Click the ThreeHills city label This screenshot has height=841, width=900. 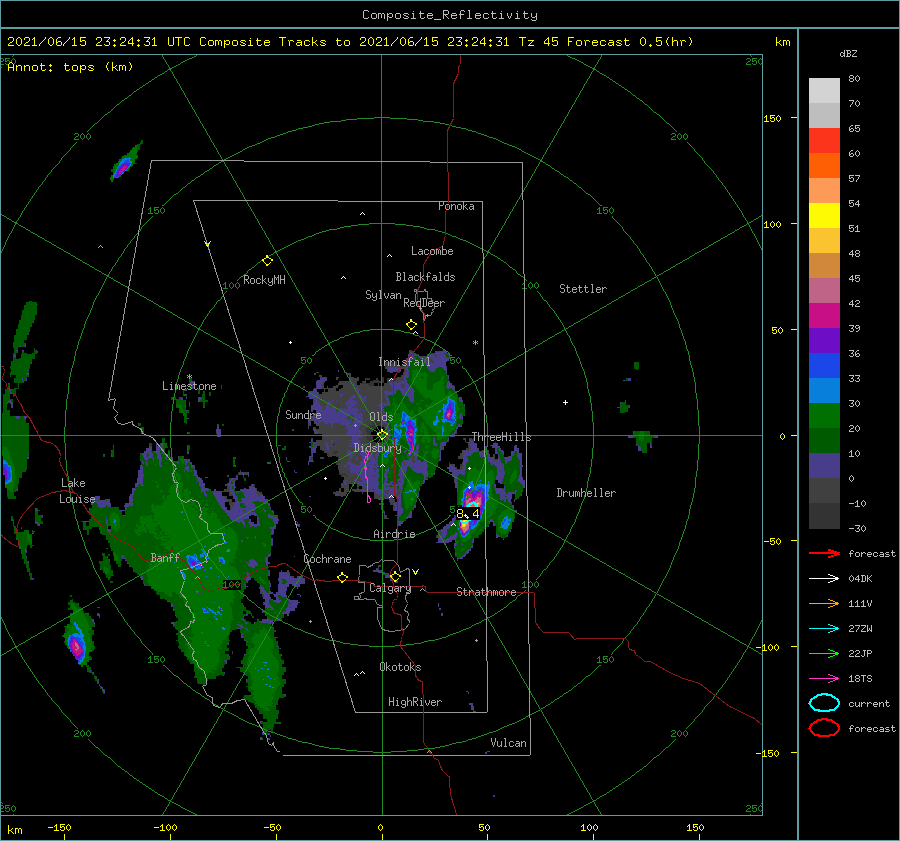coord(502,437)
